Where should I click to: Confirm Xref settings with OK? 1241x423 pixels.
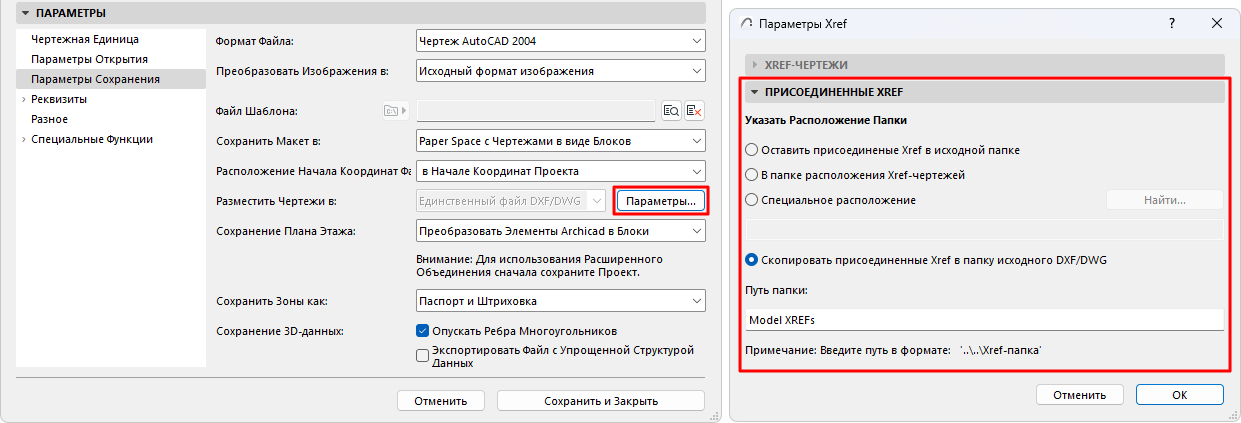pos(1179,395)
